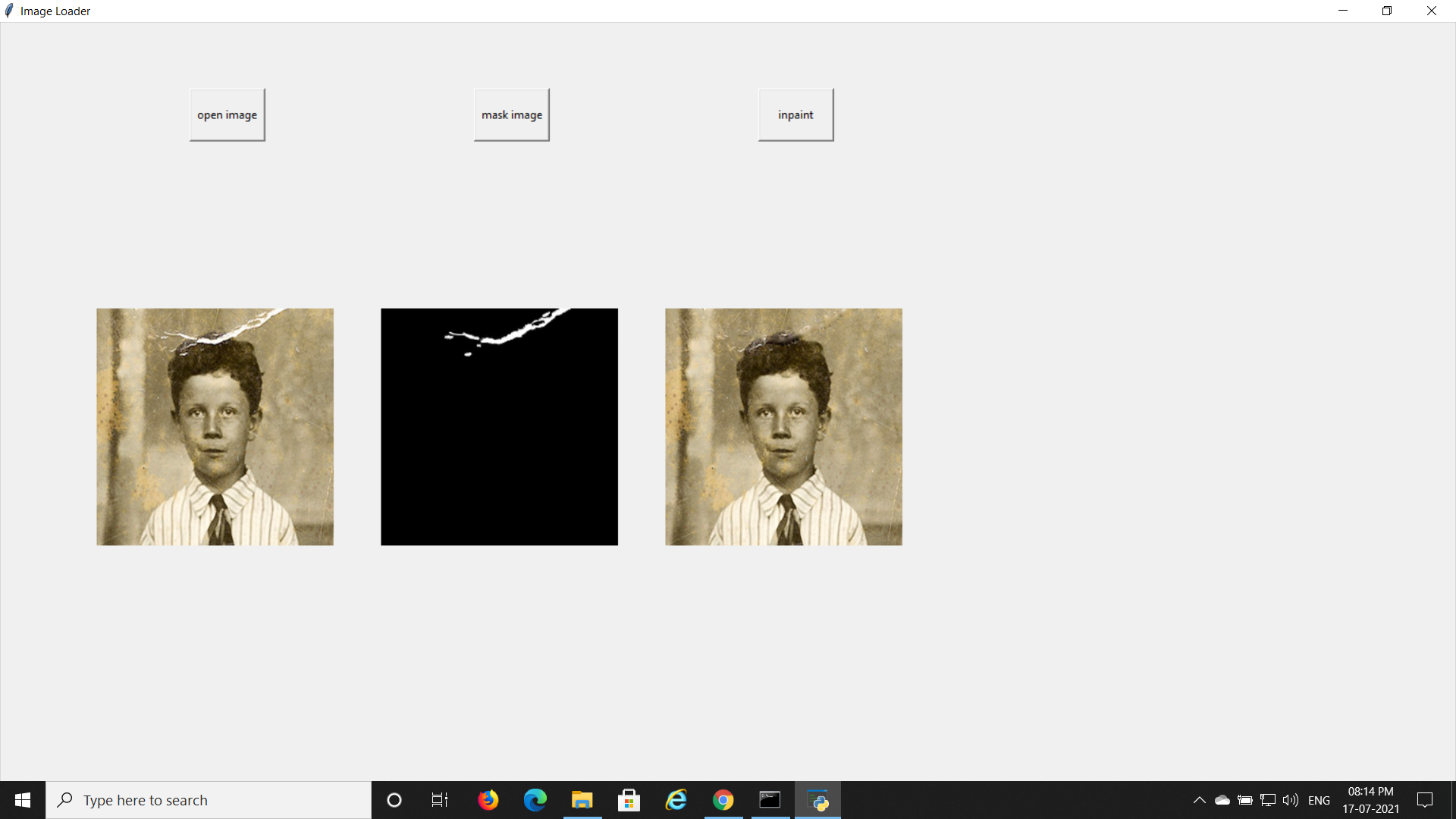Switch to Python app taskbar icon
Image resolution: width=1456 pixels, height=819 pixels.
point(817,800)
